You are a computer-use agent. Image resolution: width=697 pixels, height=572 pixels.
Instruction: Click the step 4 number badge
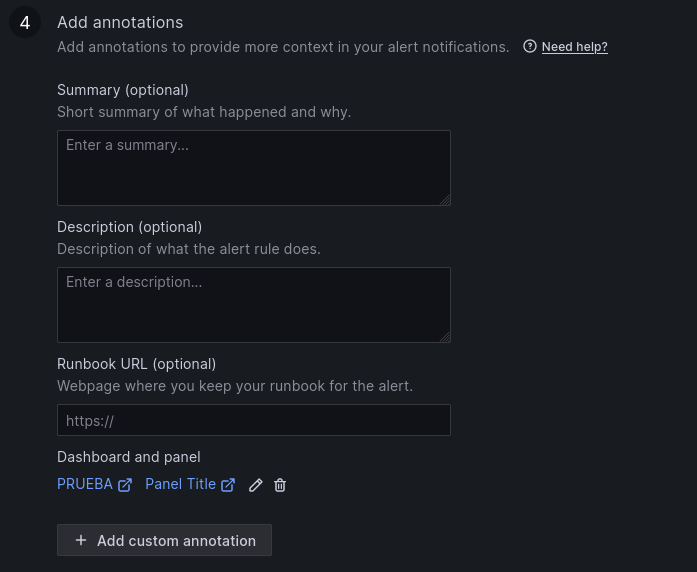click(25, 22)
